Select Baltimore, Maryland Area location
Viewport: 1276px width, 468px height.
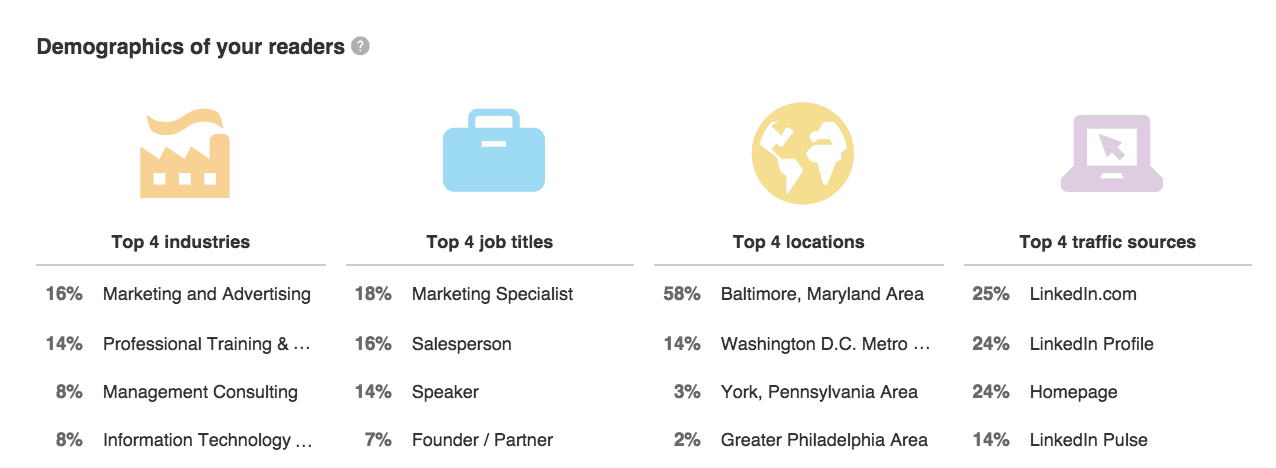822,294
